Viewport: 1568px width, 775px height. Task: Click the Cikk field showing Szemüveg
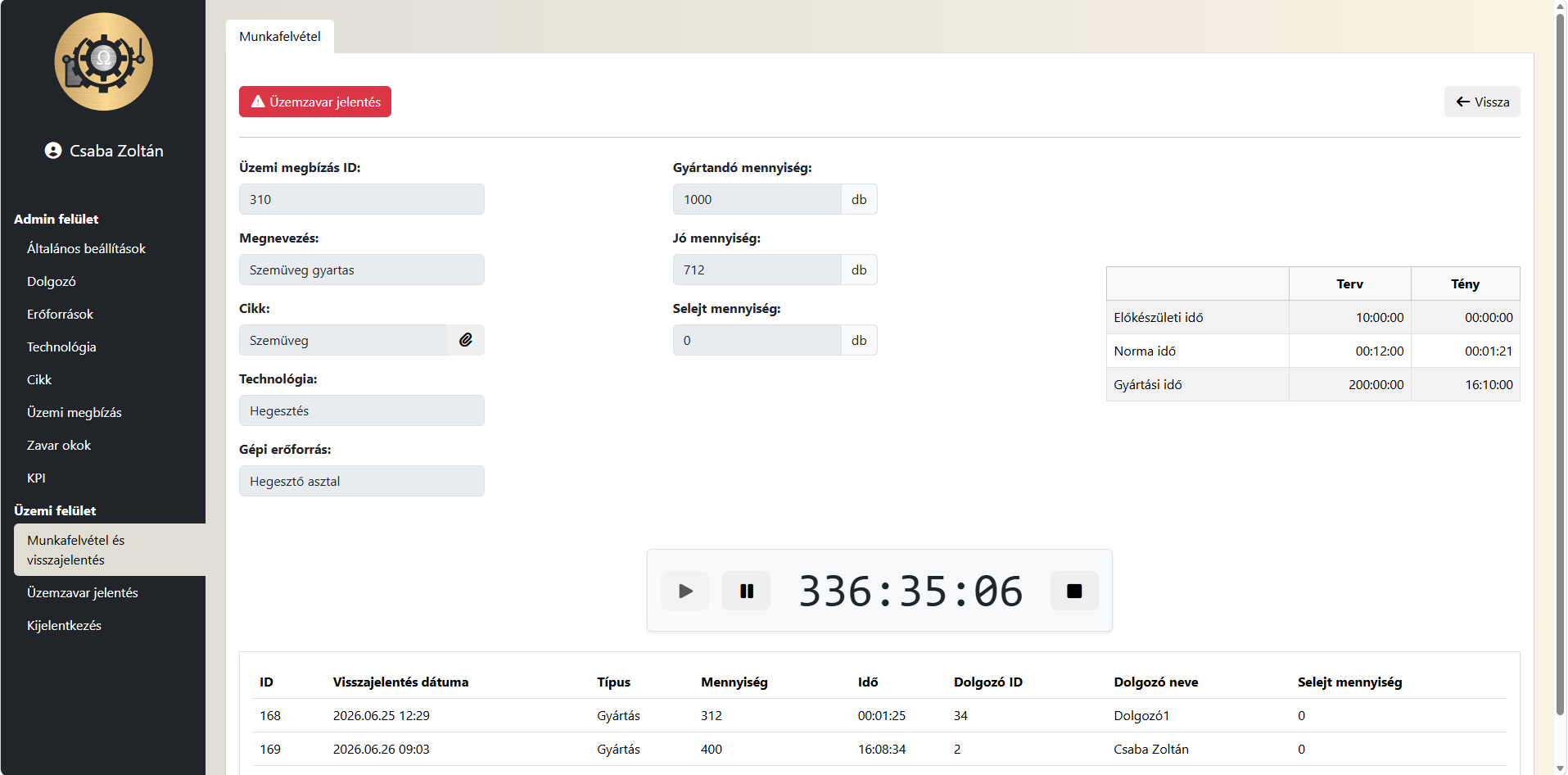(x=344, y=340)
